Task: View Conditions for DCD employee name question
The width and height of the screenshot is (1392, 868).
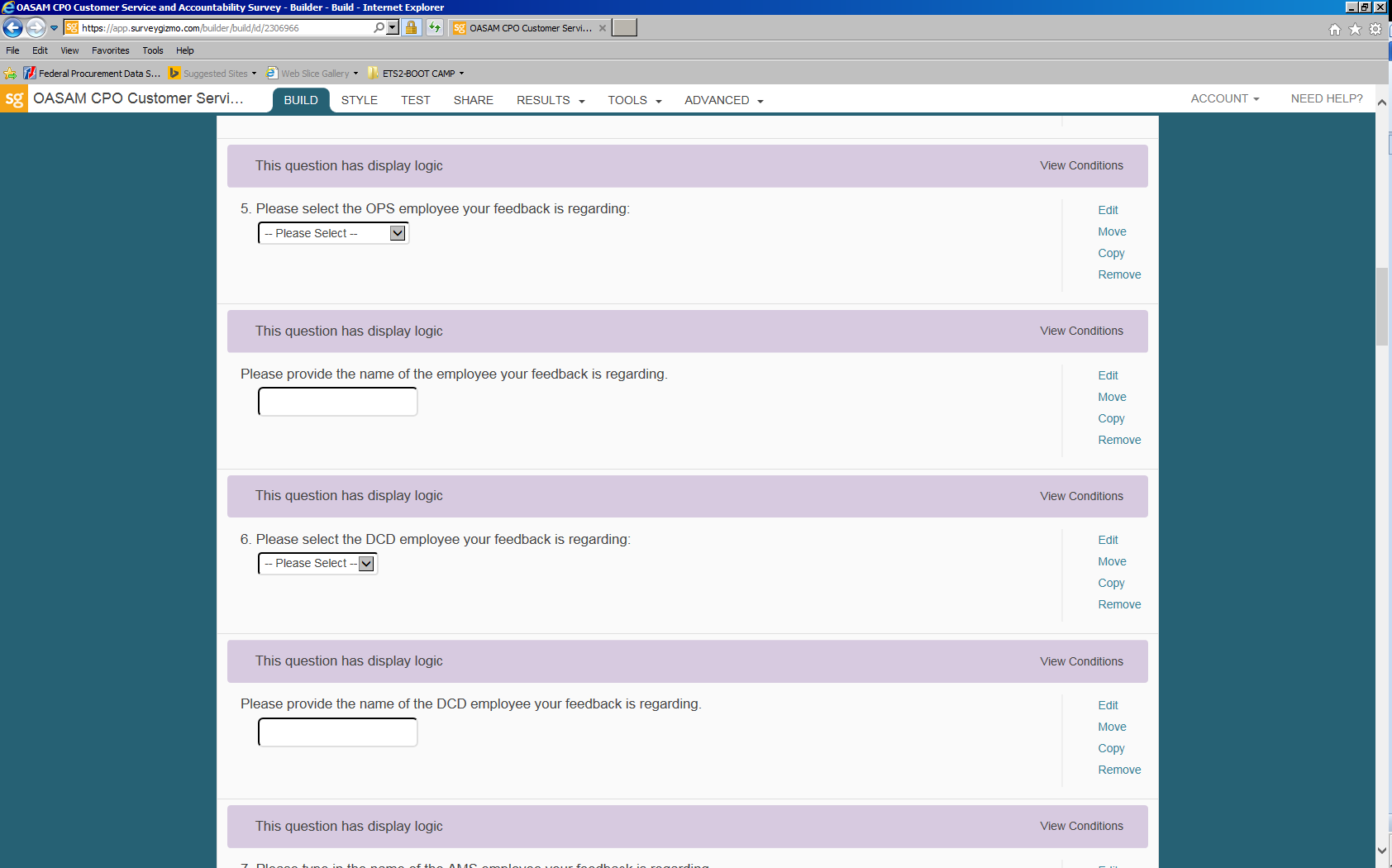Action: (x=1081, y=661)
